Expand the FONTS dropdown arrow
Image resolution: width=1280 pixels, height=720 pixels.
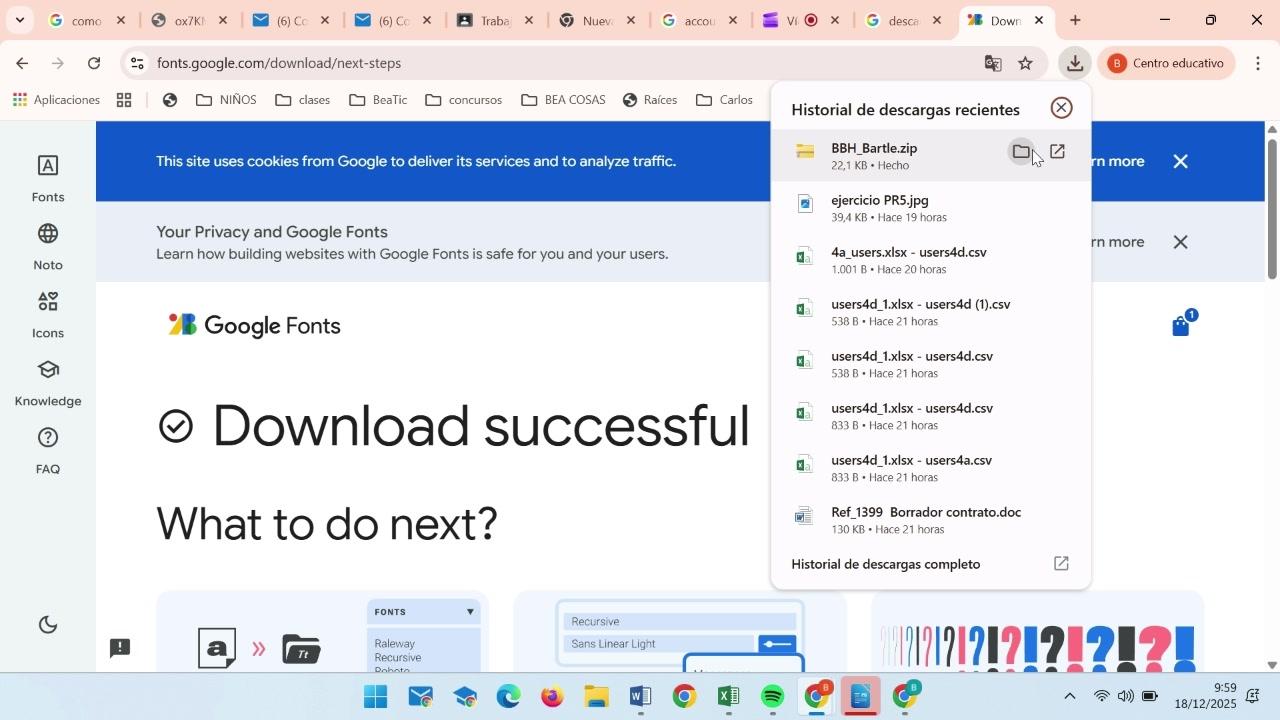pyautogui.click(x=469, y=611)
